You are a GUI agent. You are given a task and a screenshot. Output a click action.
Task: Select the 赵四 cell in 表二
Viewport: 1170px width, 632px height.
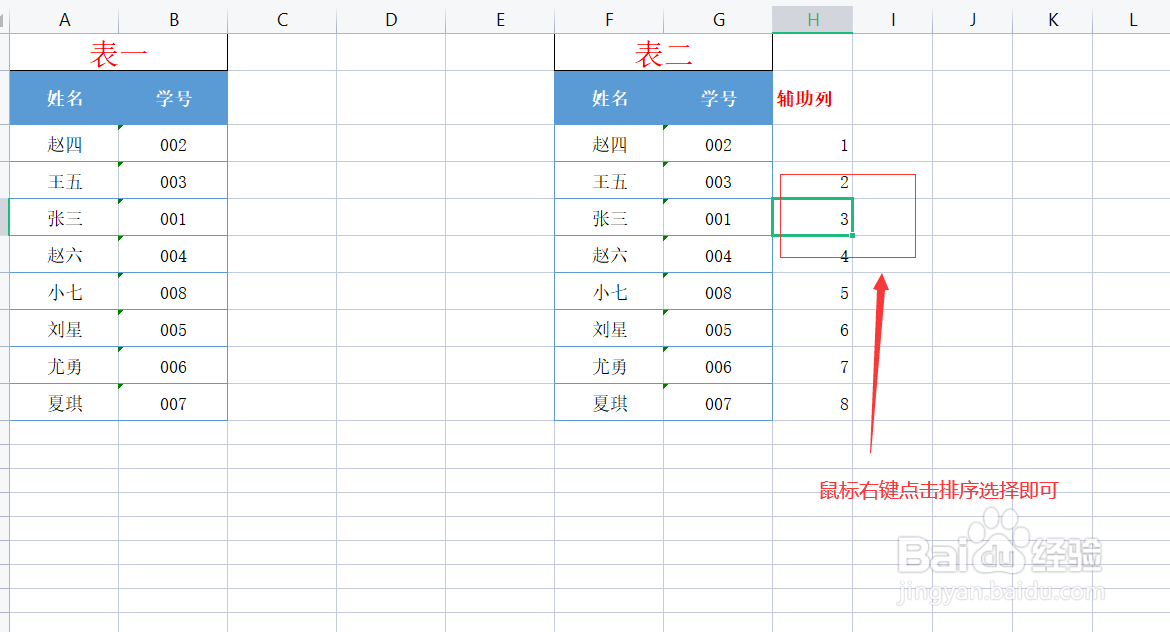click(609, 143)
